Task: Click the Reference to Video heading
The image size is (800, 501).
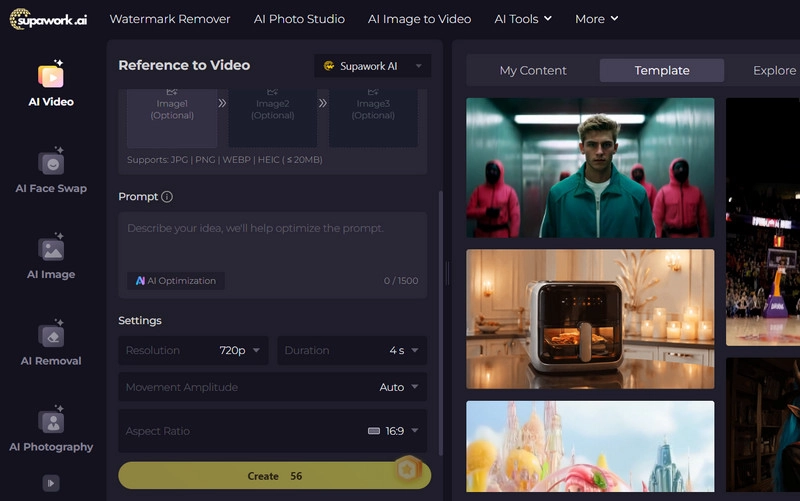Action: tap(184, 65)
